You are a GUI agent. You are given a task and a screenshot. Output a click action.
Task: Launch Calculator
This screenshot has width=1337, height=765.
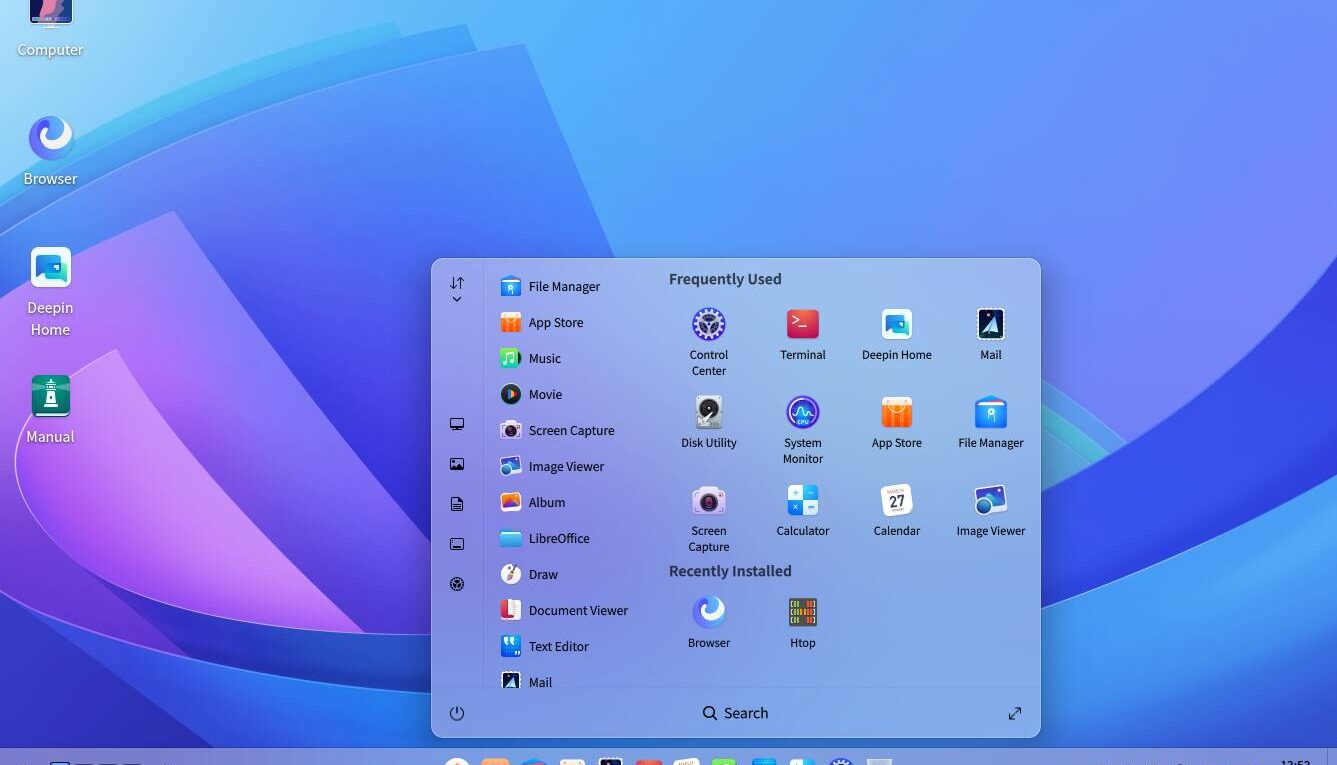tap(803, 509)
